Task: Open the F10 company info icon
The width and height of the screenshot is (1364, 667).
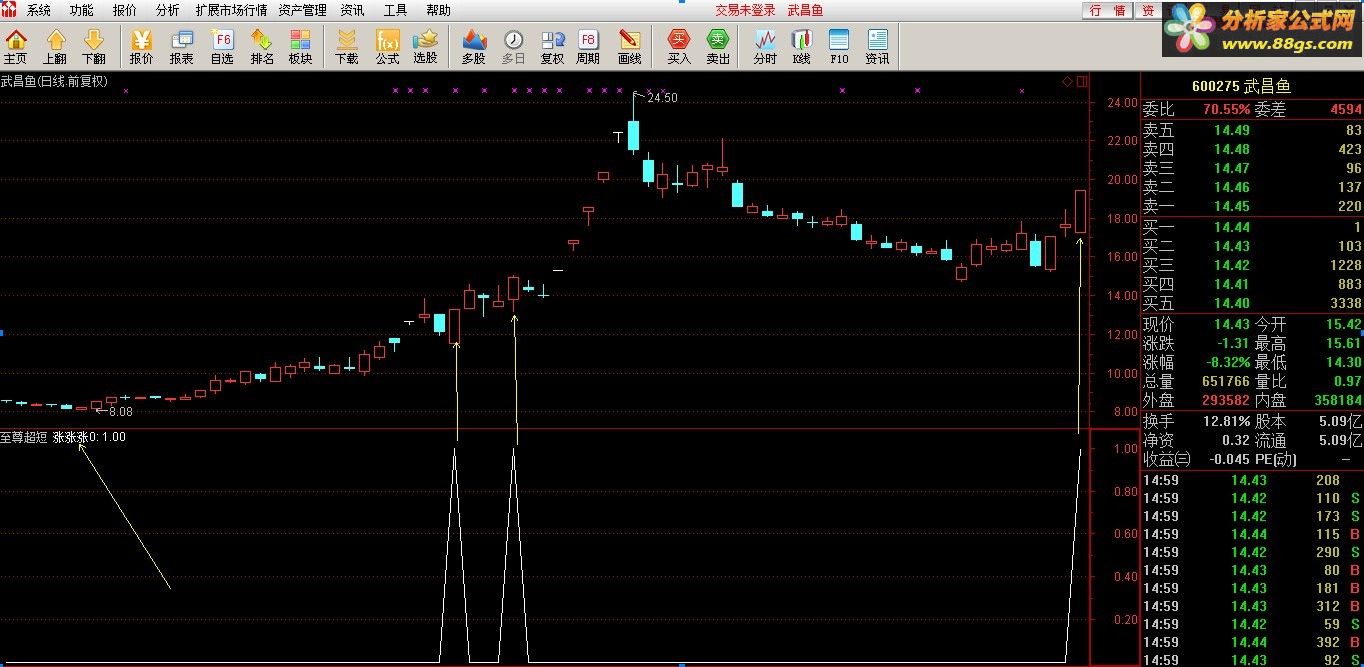Action: tap(839, 47)
